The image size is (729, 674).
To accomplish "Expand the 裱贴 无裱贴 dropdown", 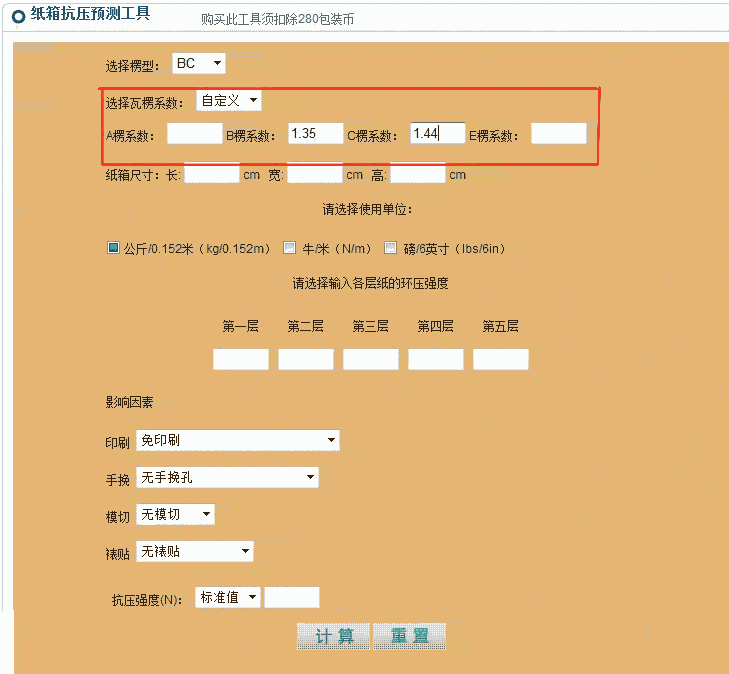I will [194, 551].
